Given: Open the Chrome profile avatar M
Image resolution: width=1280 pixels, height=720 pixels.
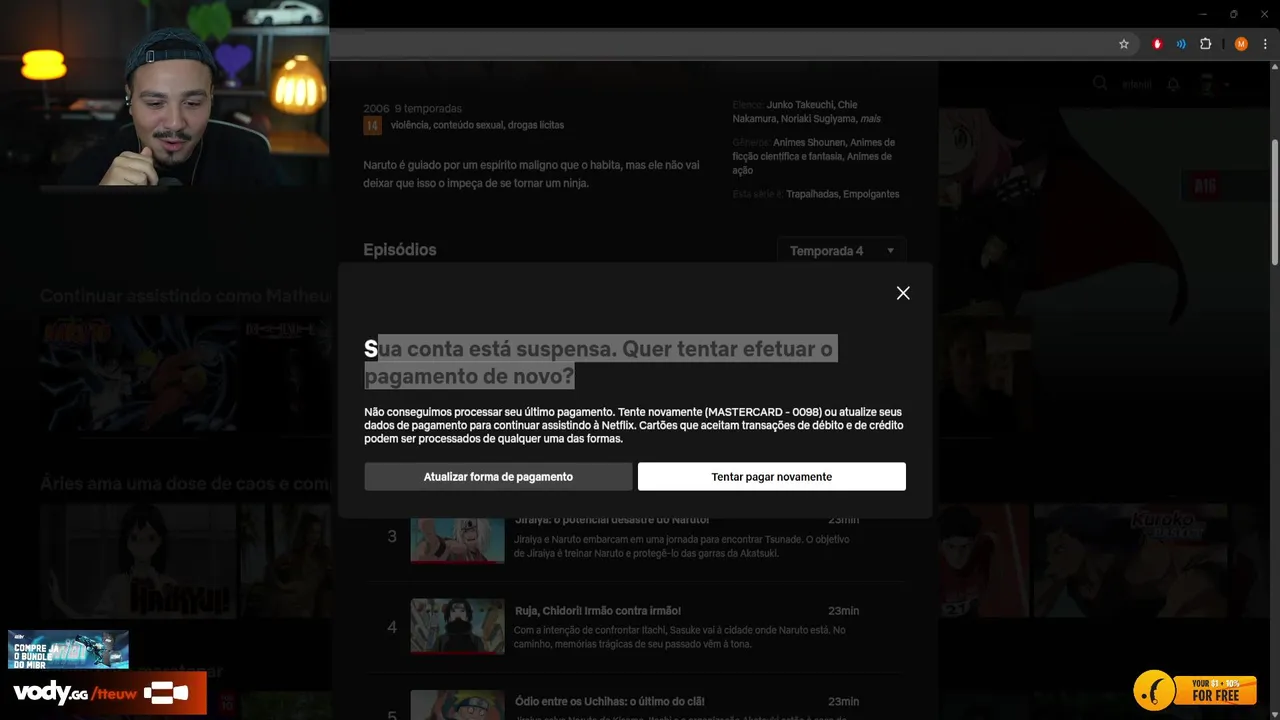Looking at the screenshot, I should (x=1241, y=44).
